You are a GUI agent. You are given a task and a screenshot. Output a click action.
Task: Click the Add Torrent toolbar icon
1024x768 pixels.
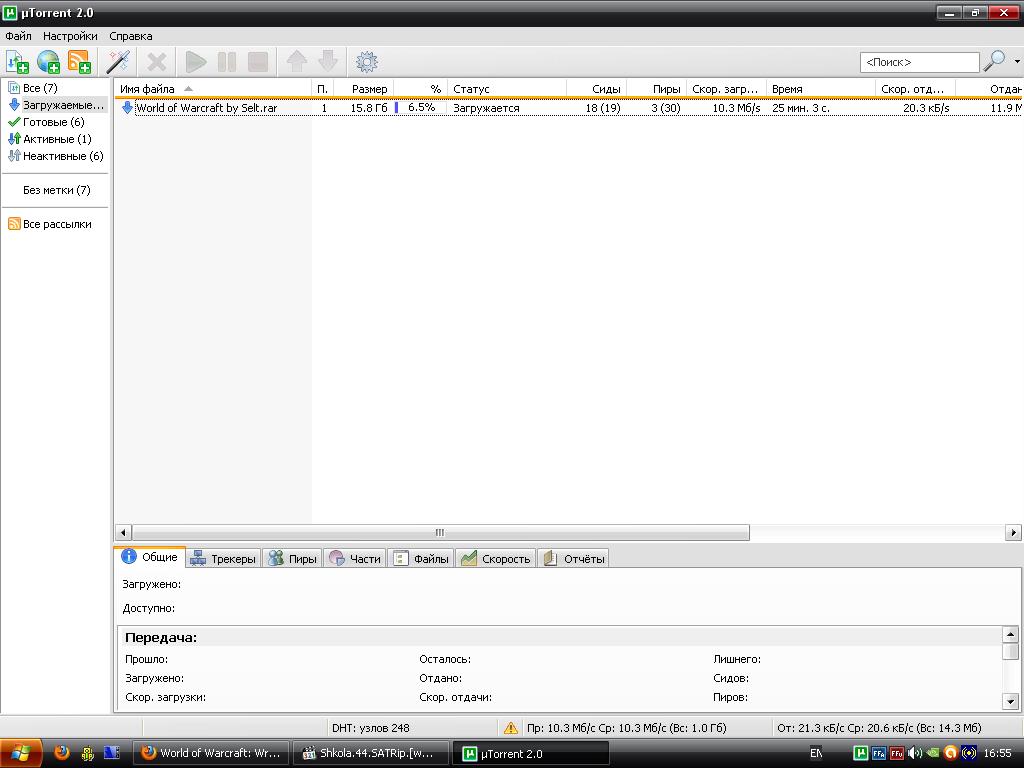pyautogui.click(x=17, y=62)
